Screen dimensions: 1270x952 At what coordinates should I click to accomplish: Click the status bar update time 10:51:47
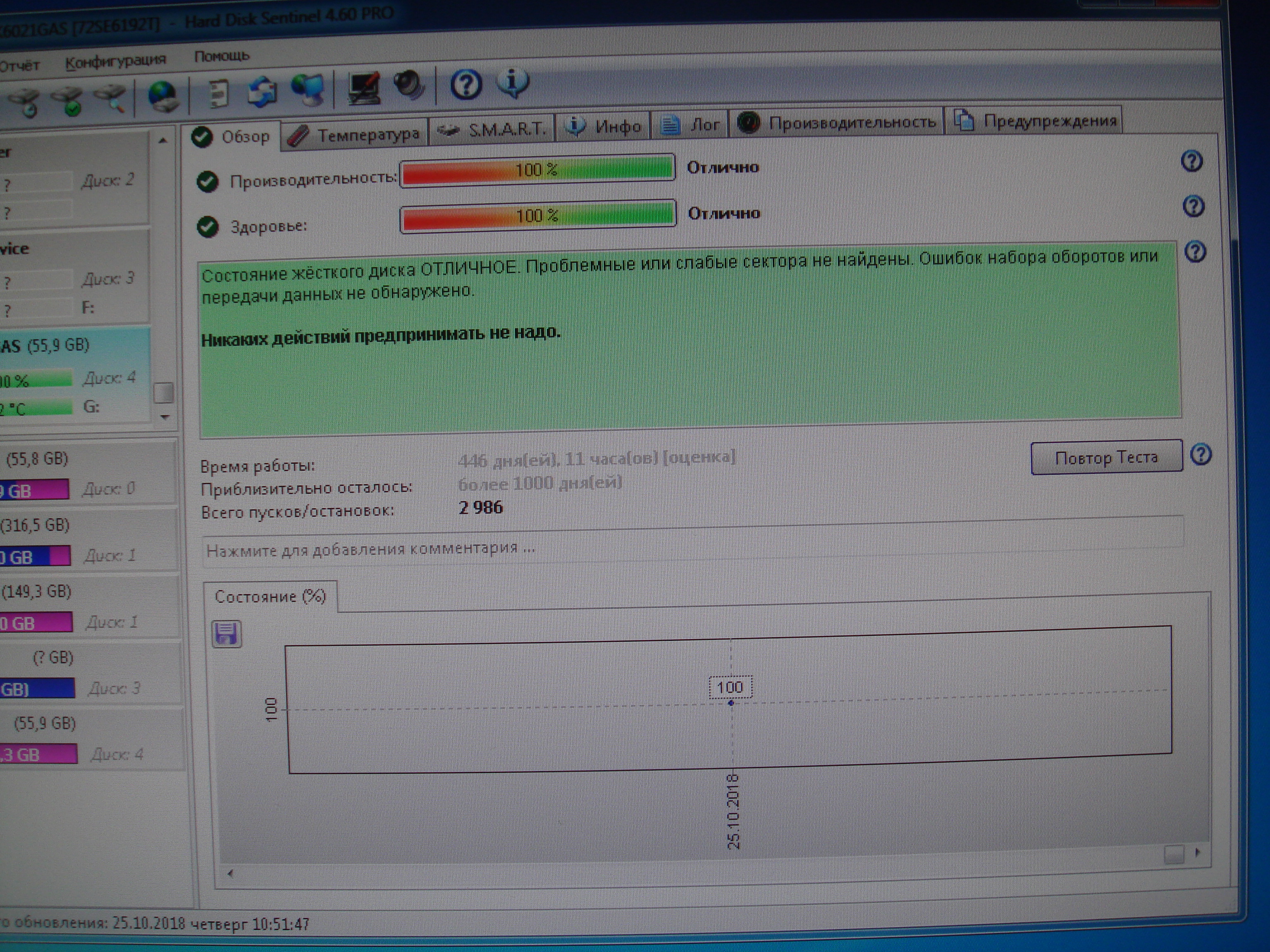coord(281,924)
